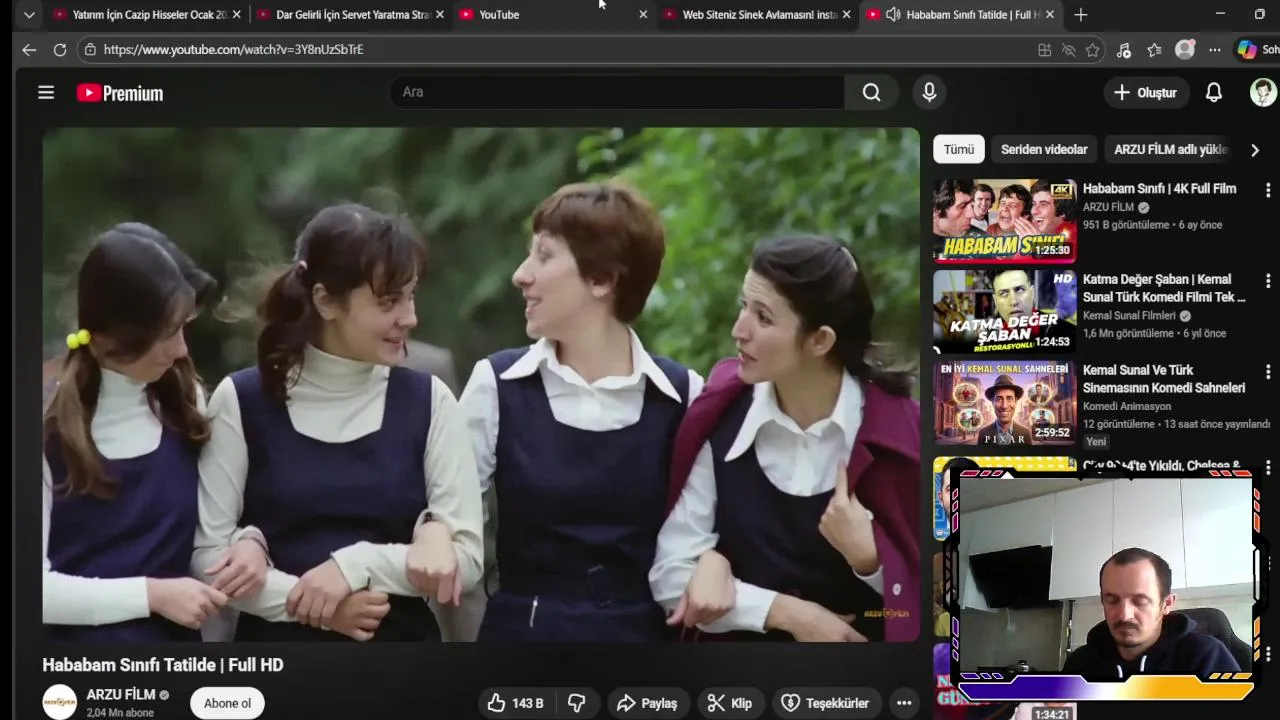
Task: Open a new browser tab
Action: pyautogui.click(x=1081, y=15)
